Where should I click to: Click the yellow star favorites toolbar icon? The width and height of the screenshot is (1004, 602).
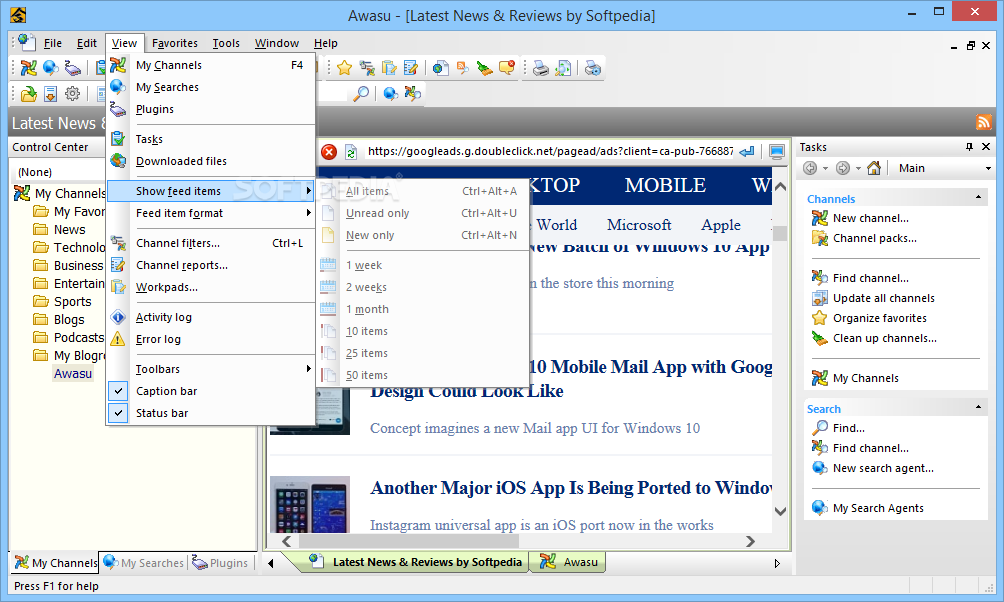pyautogui.click(x=344, y=68)
